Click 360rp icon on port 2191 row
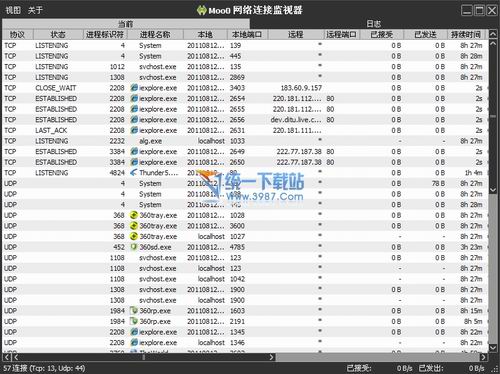 coord(134,321)
